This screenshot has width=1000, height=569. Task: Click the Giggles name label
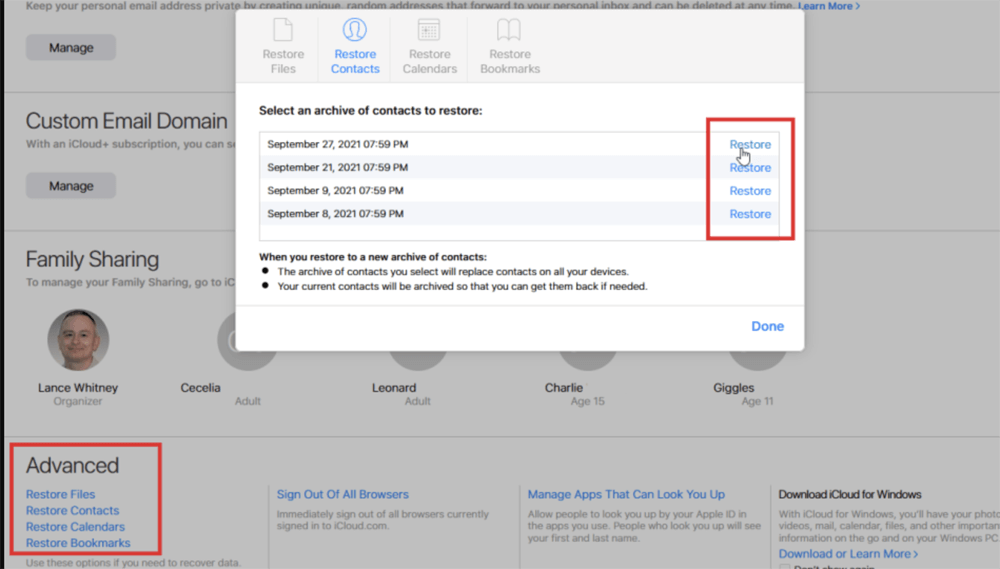733,388
